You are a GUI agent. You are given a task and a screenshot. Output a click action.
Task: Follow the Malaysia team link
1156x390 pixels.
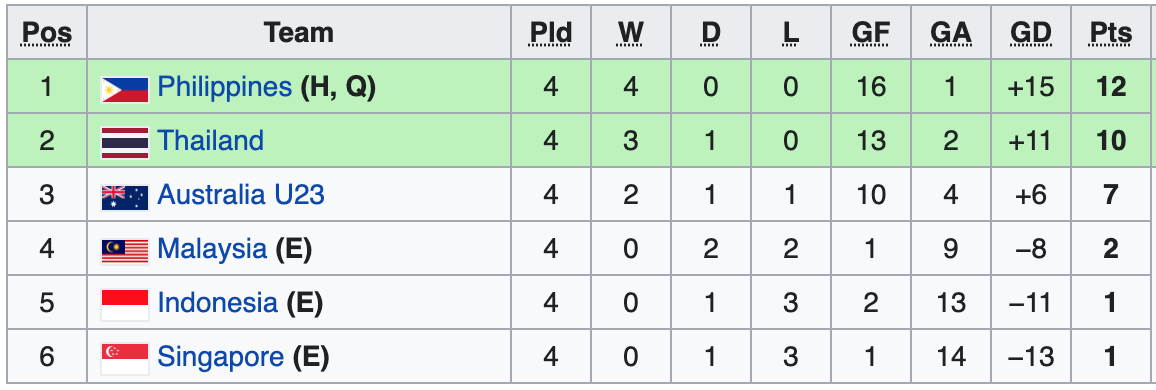[212, 249]
